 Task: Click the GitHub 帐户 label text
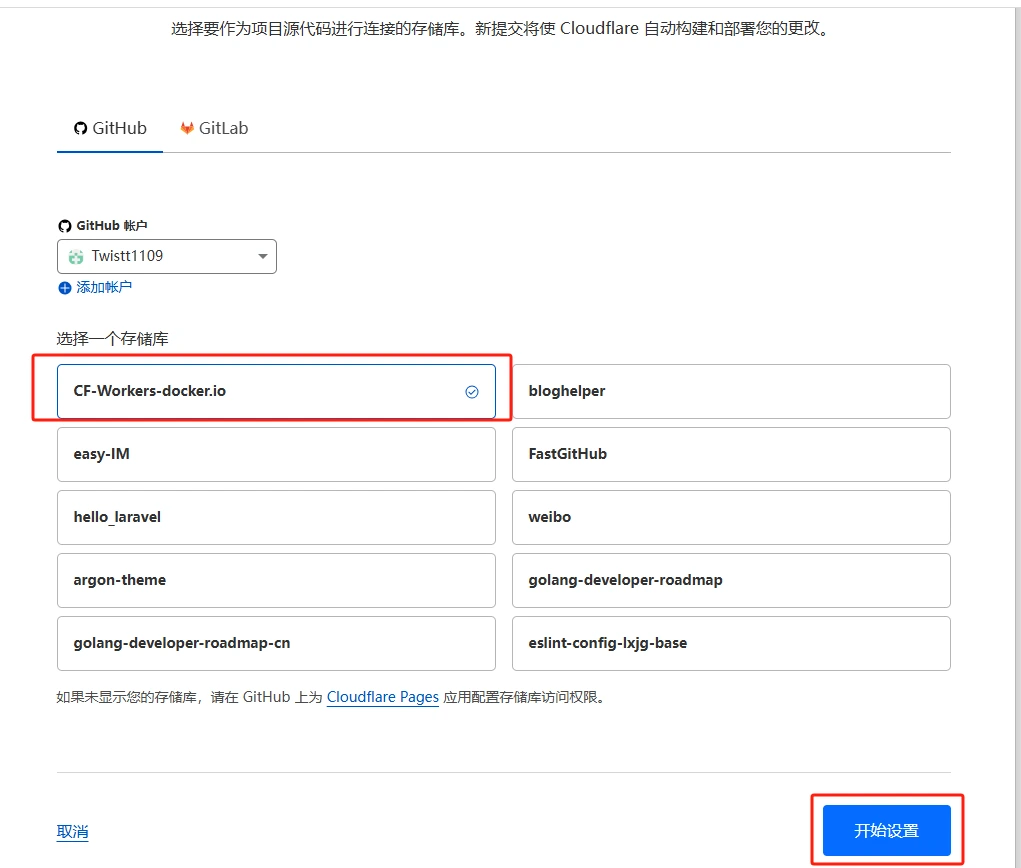(x=112, y=226)
